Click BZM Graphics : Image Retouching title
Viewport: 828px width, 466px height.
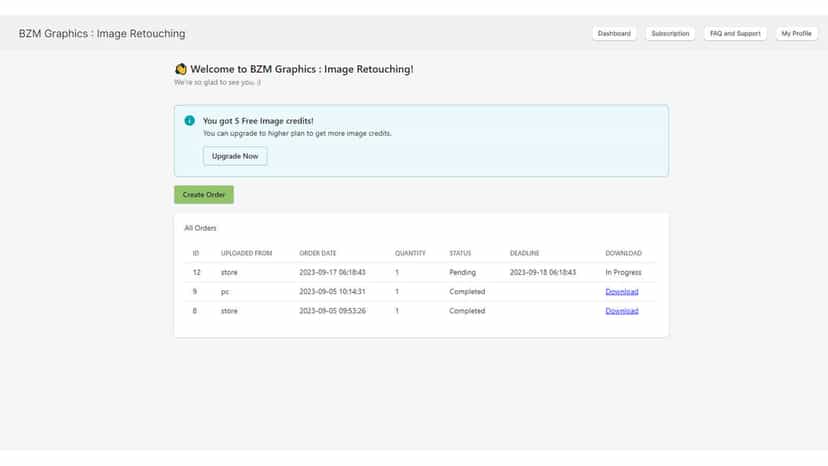tap(102, 33)
